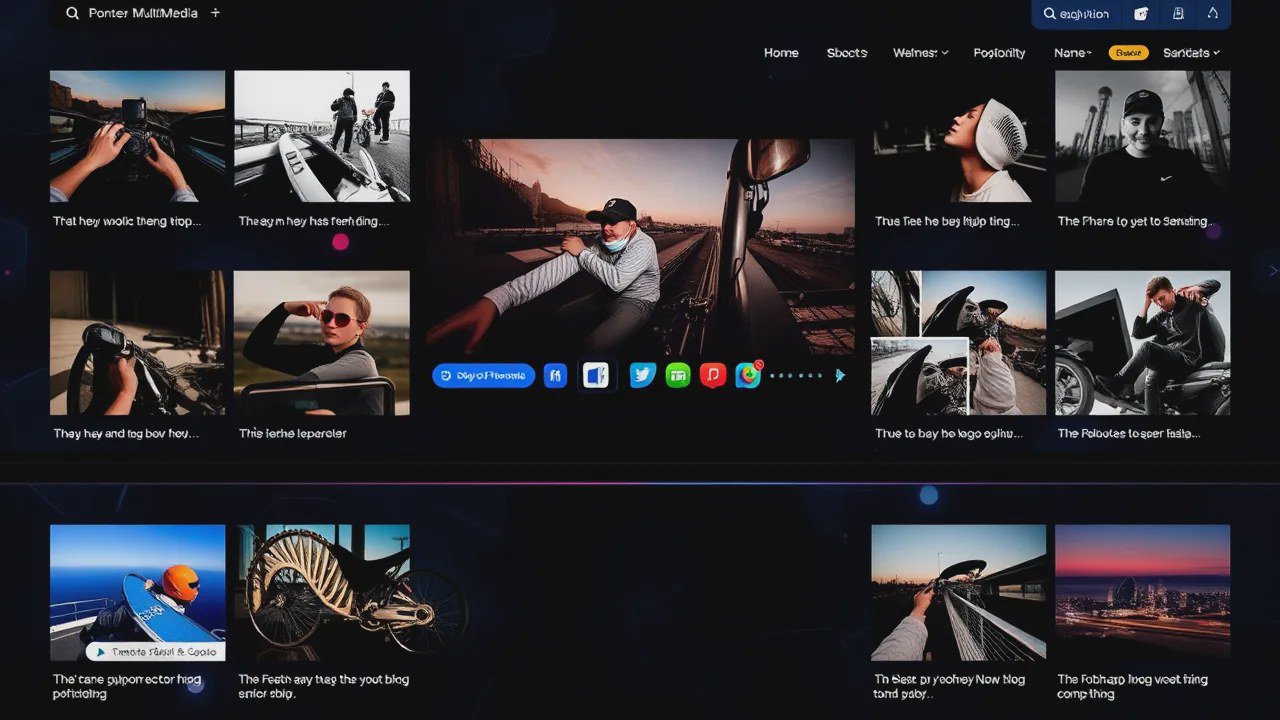Click the dotted pagination indicator

click(x=796, y=376)
